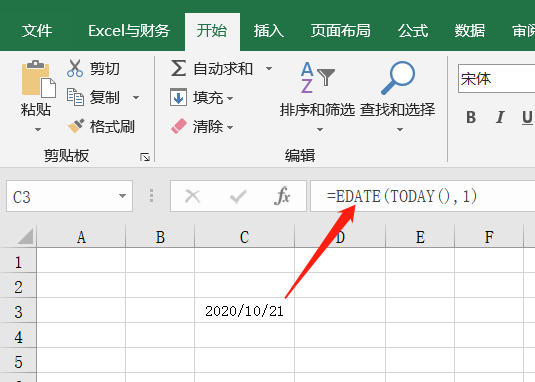Confirm formula with checkmark icon

tap(238, 196)
